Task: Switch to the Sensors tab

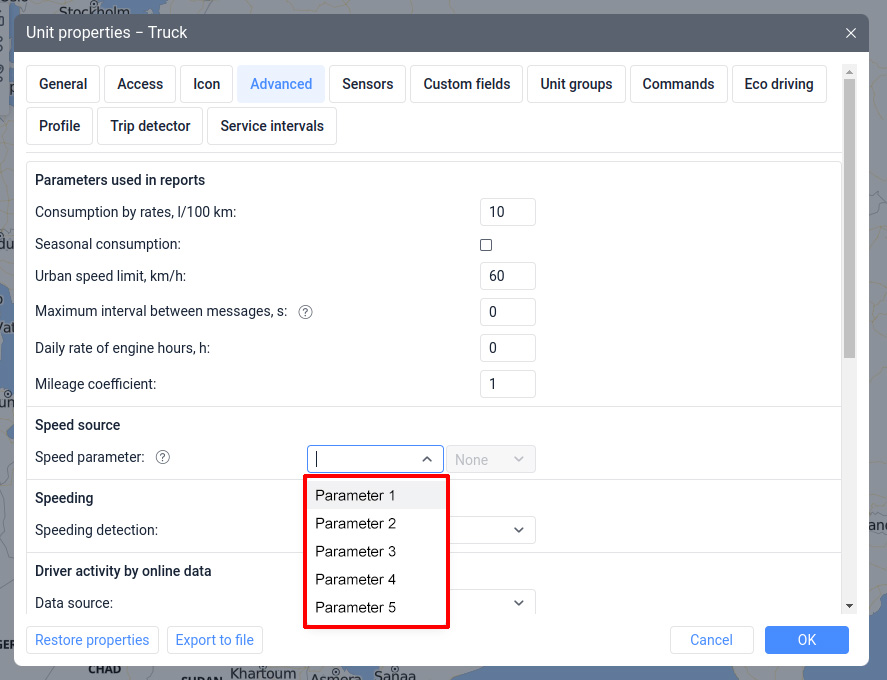Action: point(367,84)
